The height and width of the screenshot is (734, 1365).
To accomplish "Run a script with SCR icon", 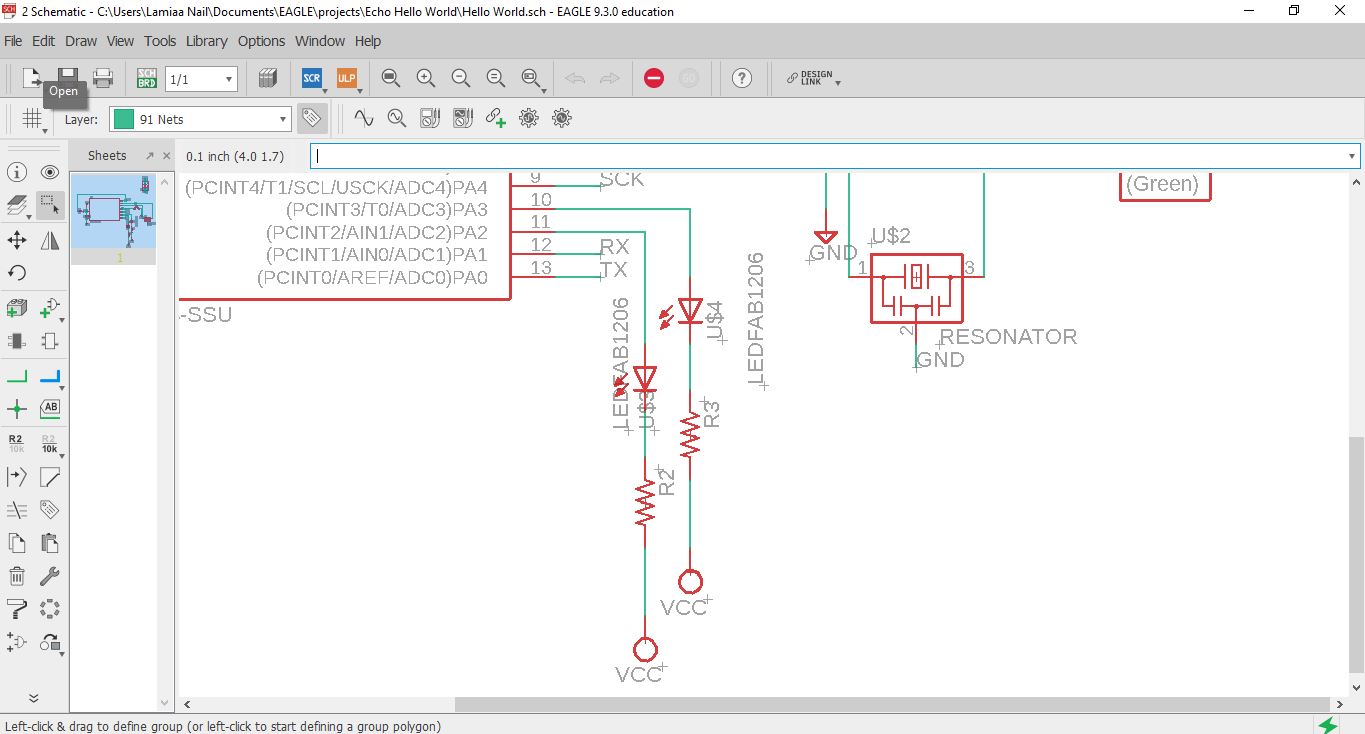I will click(312, 78).
